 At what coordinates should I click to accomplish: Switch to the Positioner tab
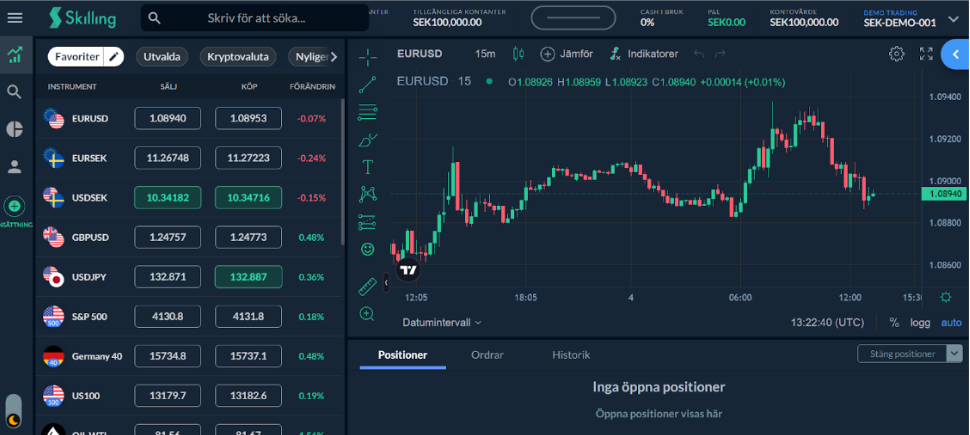[403, 355]
